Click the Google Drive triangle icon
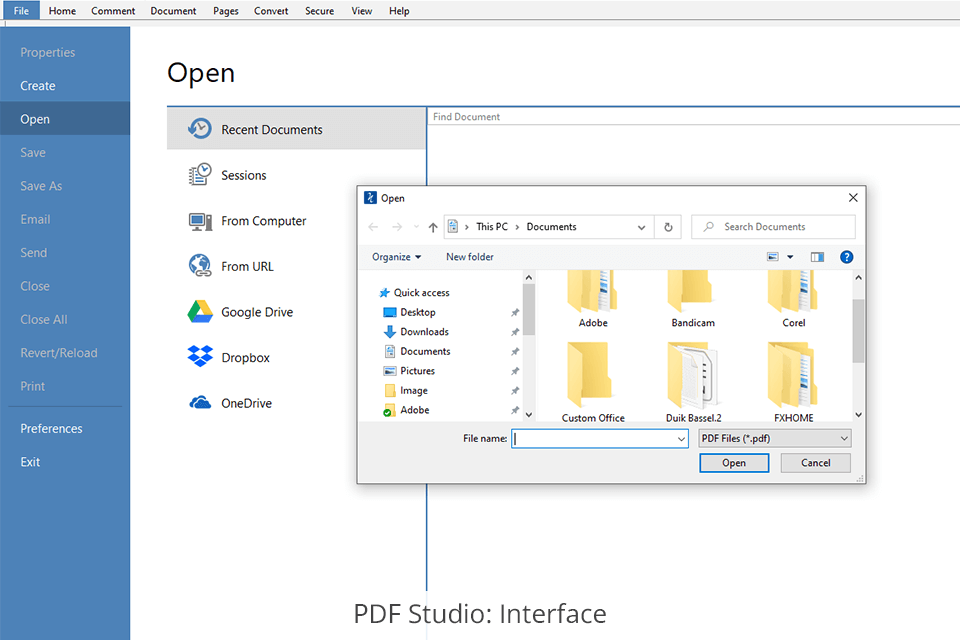This screenshot has width=960, height=640. [200, 312]
